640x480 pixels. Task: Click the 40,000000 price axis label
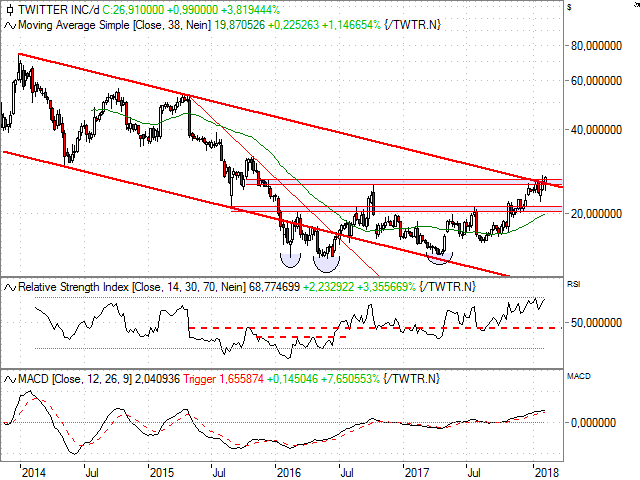tap(596, 130)
